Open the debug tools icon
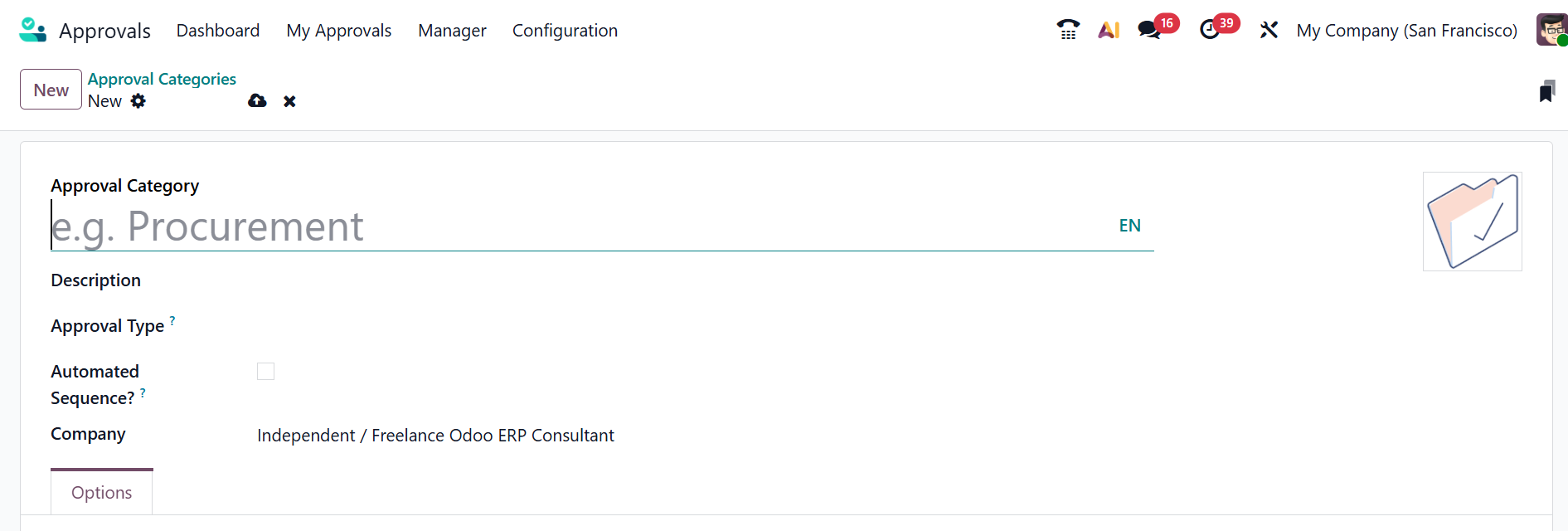The height and width of the screenshot is (531, 1568). (1269, 30)
